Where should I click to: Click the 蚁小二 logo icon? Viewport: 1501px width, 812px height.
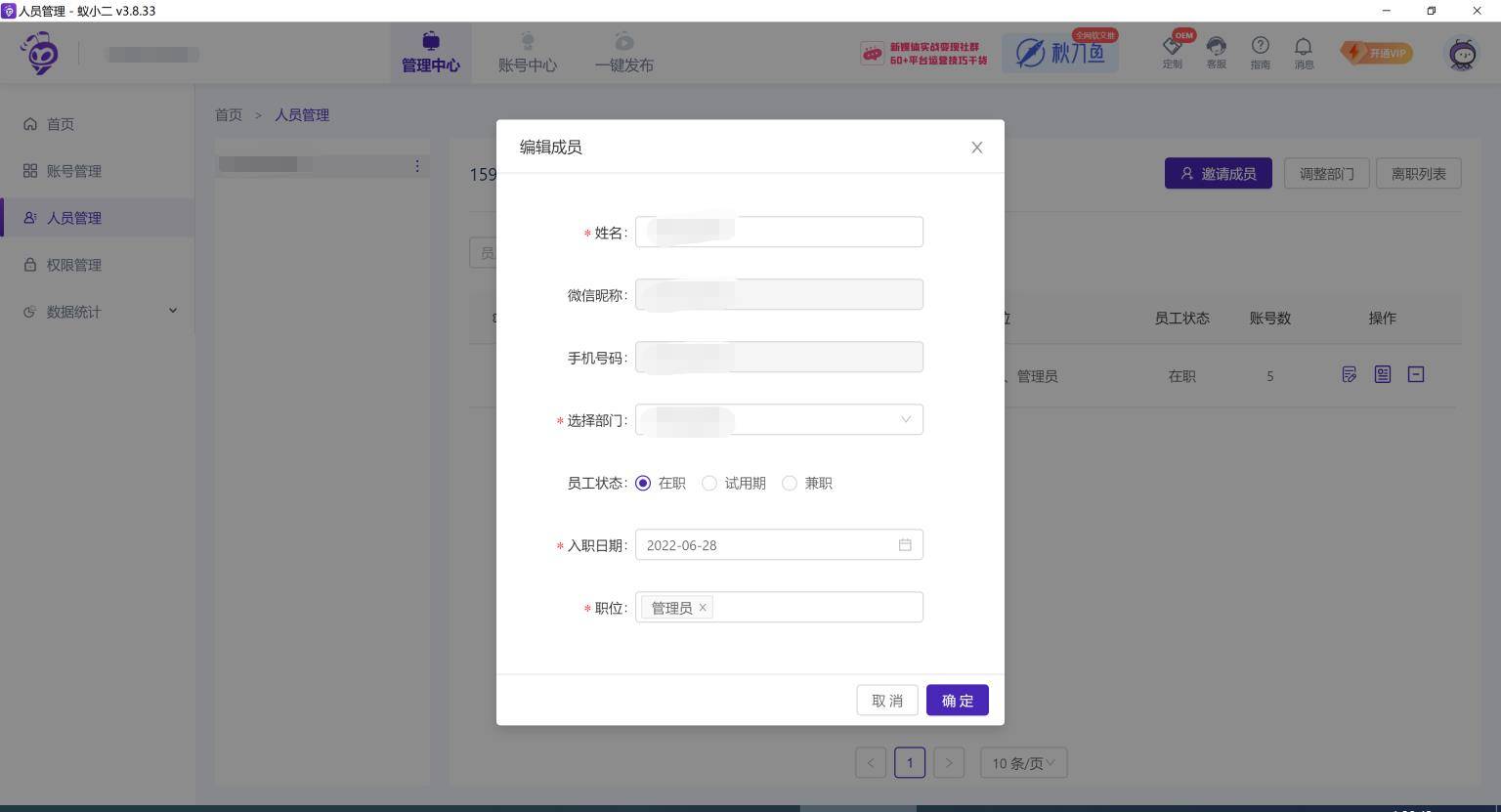click(x=40, y=53)
